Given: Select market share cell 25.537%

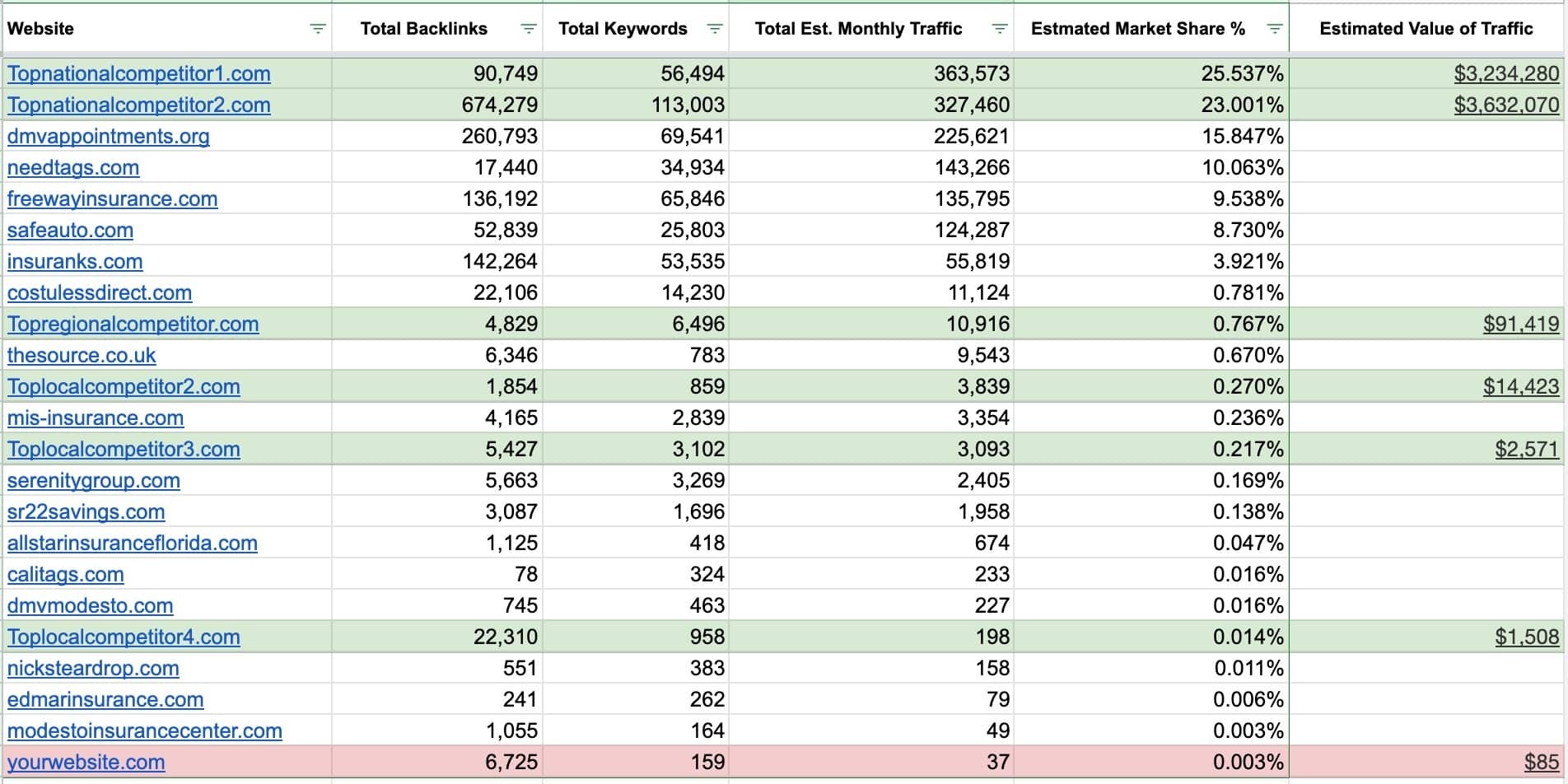Looking at the screenshot, I should (x=1151, y=74).
